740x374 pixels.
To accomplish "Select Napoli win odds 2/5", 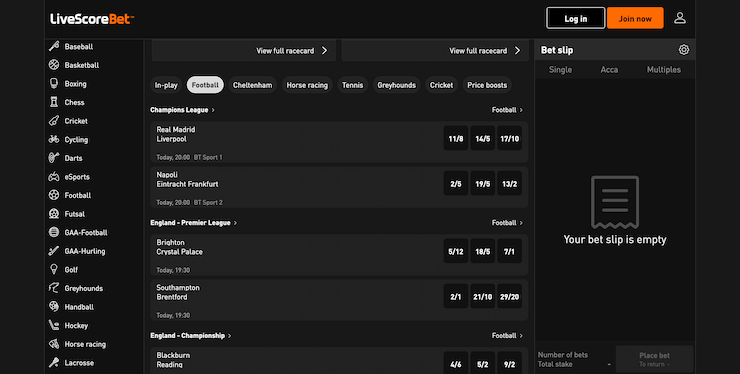I will click(456, 184).
